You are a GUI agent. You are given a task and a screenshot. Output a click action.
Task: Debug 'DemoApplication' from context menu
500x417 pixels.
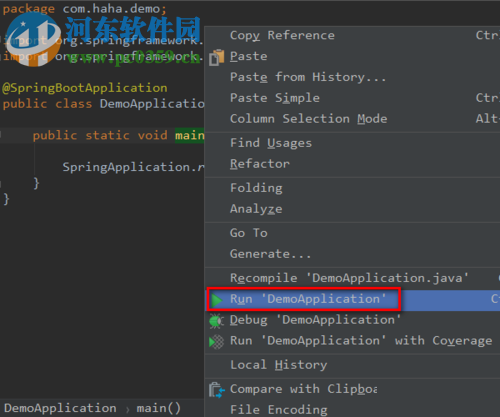click(352, 320)
